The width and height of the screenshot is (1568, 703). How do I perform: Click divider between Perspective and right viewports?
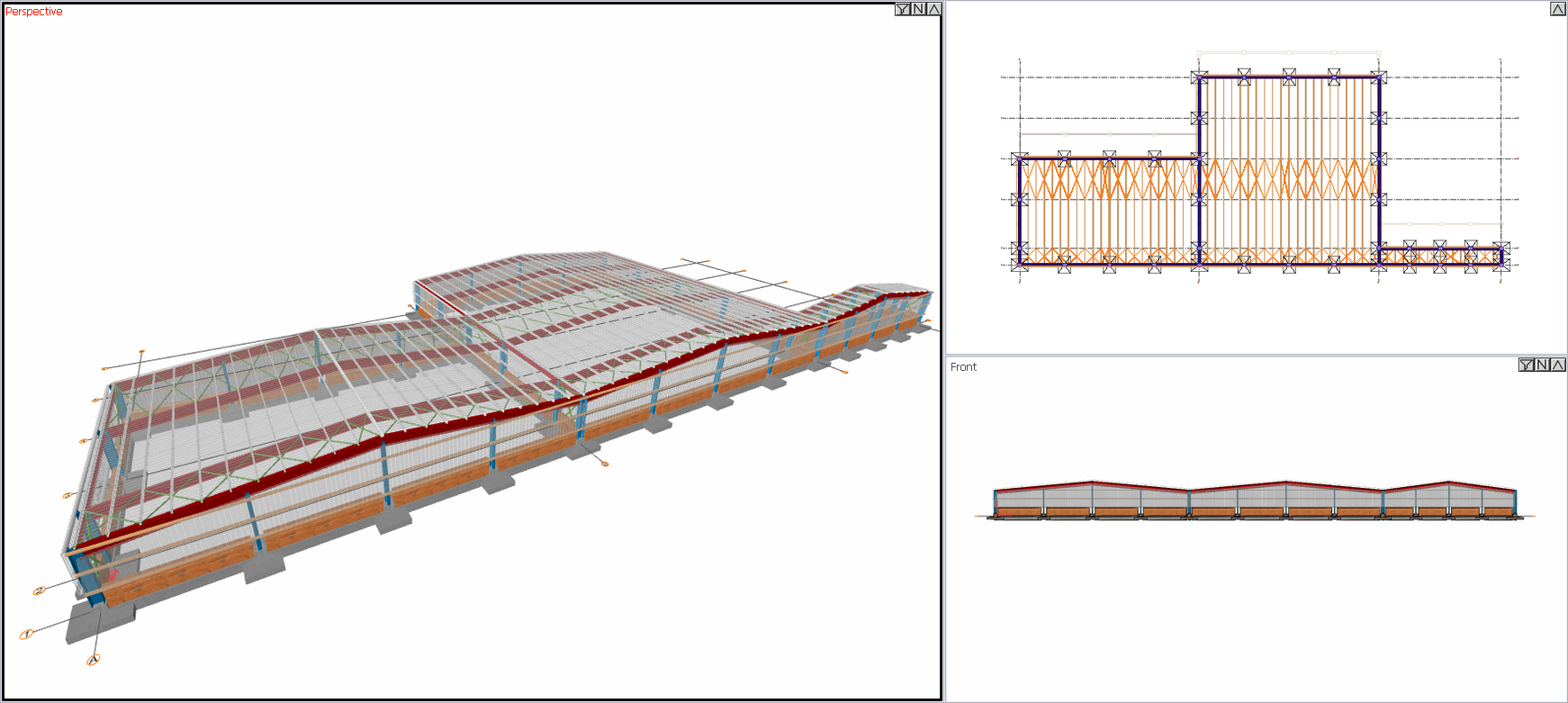point(943,351)
